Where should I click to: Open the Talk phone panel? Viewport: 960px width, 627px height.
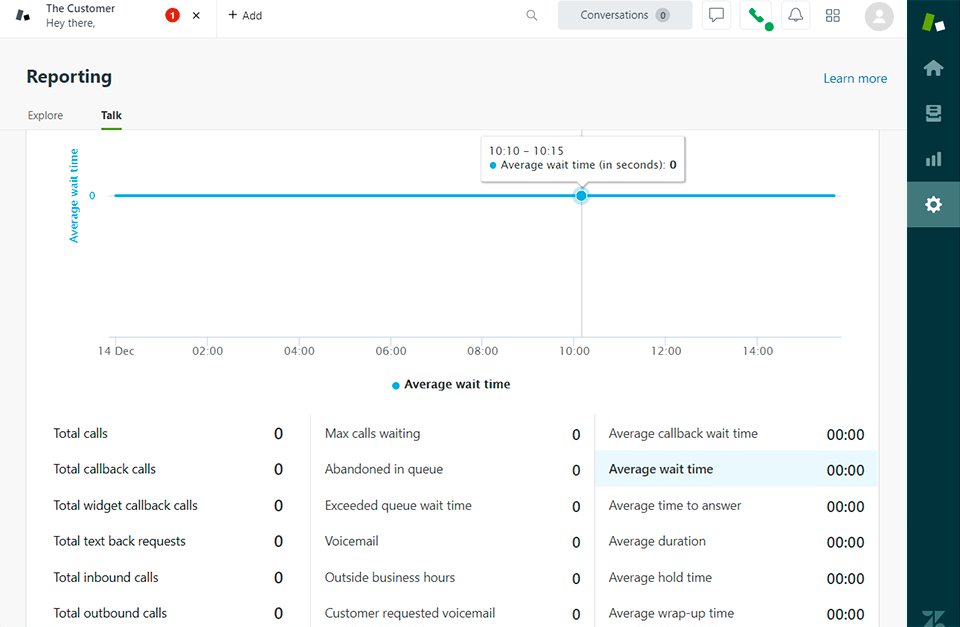[757, 15]
